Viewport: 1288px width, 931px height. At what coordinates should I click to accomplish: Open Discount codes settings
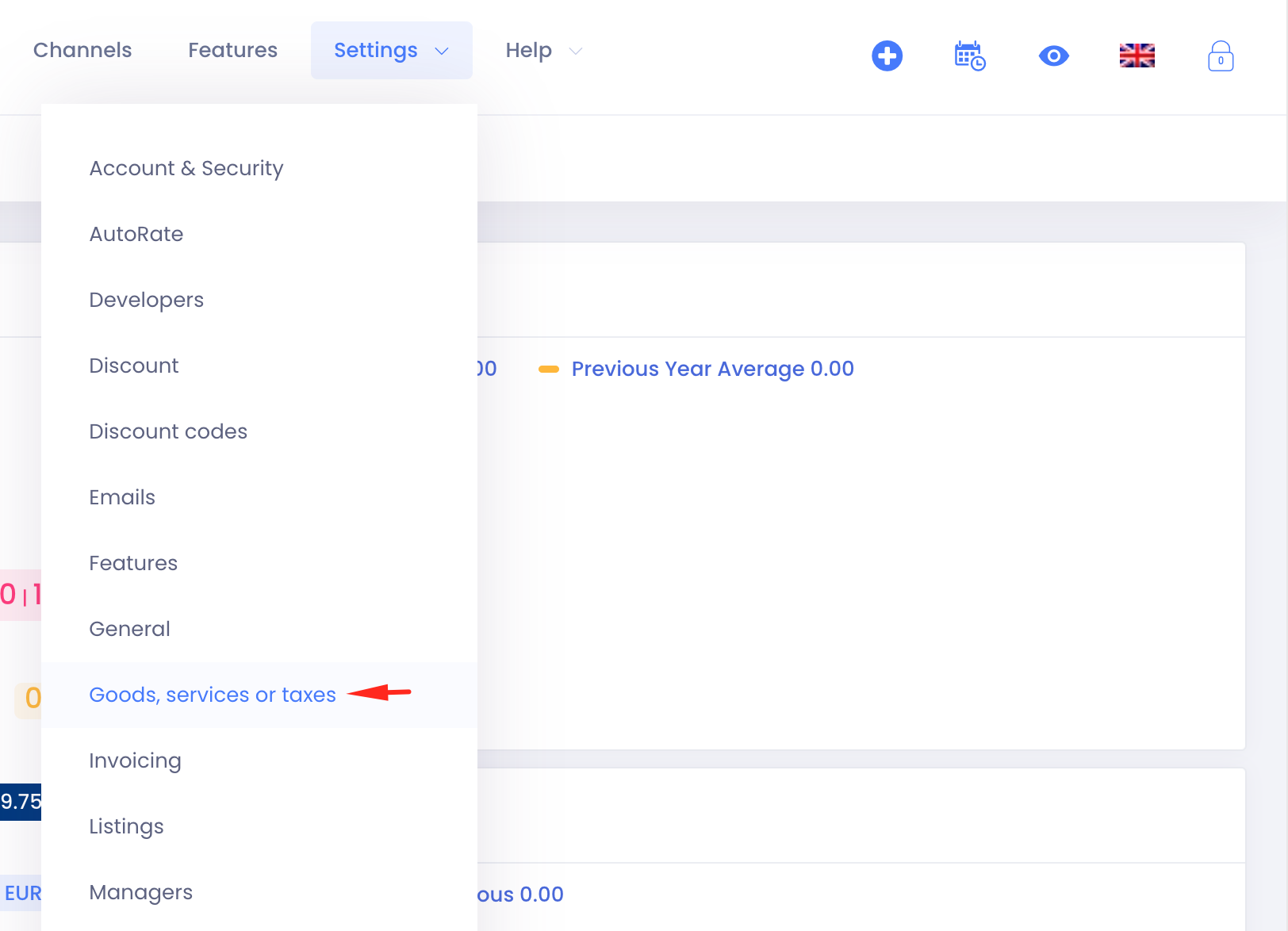coord(168,431)
